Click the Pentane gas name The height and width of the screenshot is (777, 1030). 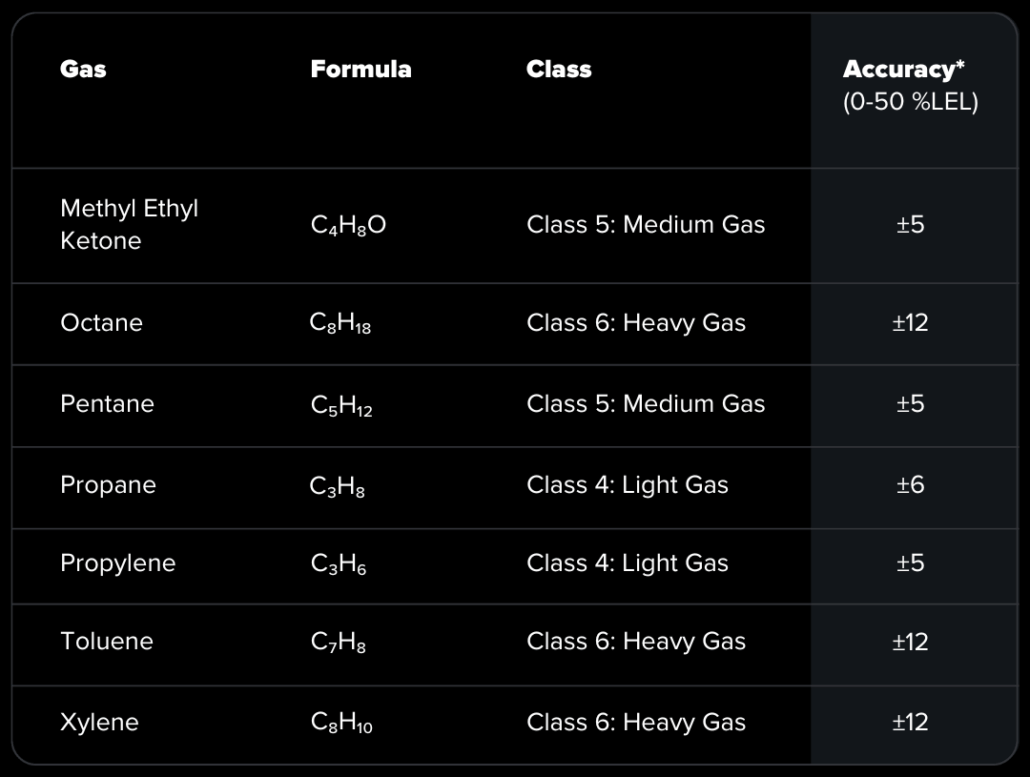tap(107, 404)
